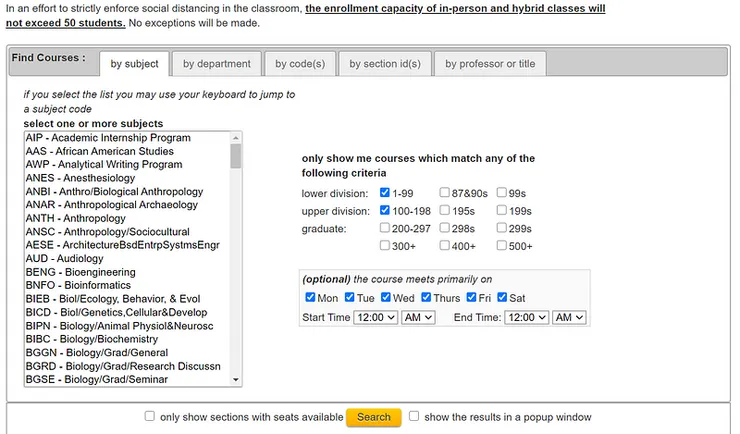Enable the graduate 200-297 checkbox

[387, 228]
